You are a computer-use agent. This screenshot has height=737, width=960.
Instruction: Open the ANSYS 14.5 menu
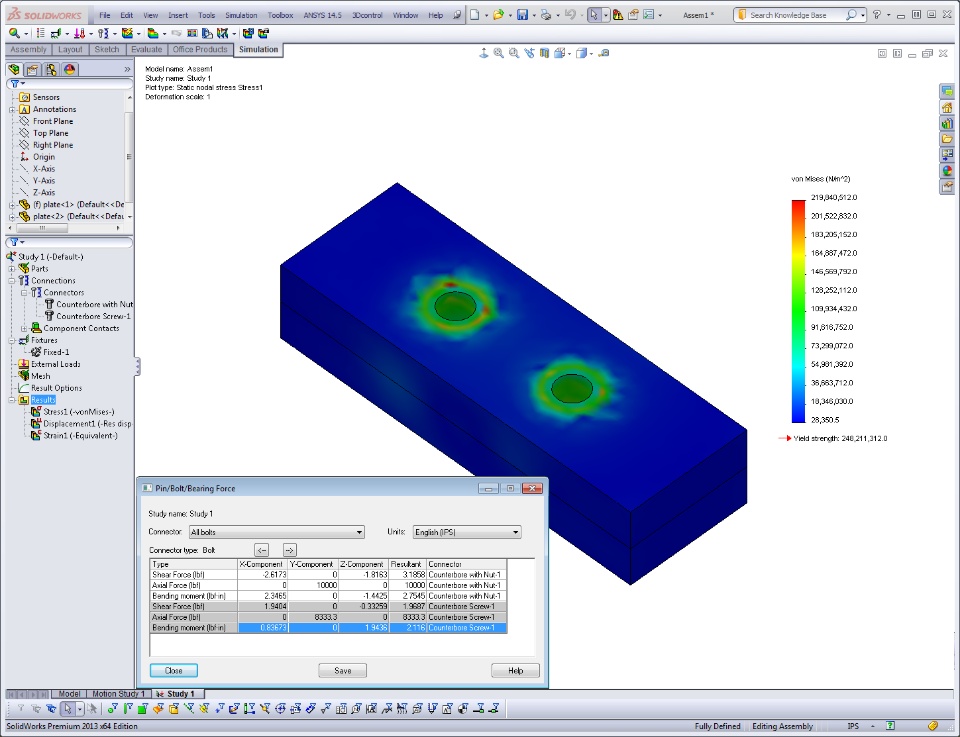[323, 15]
